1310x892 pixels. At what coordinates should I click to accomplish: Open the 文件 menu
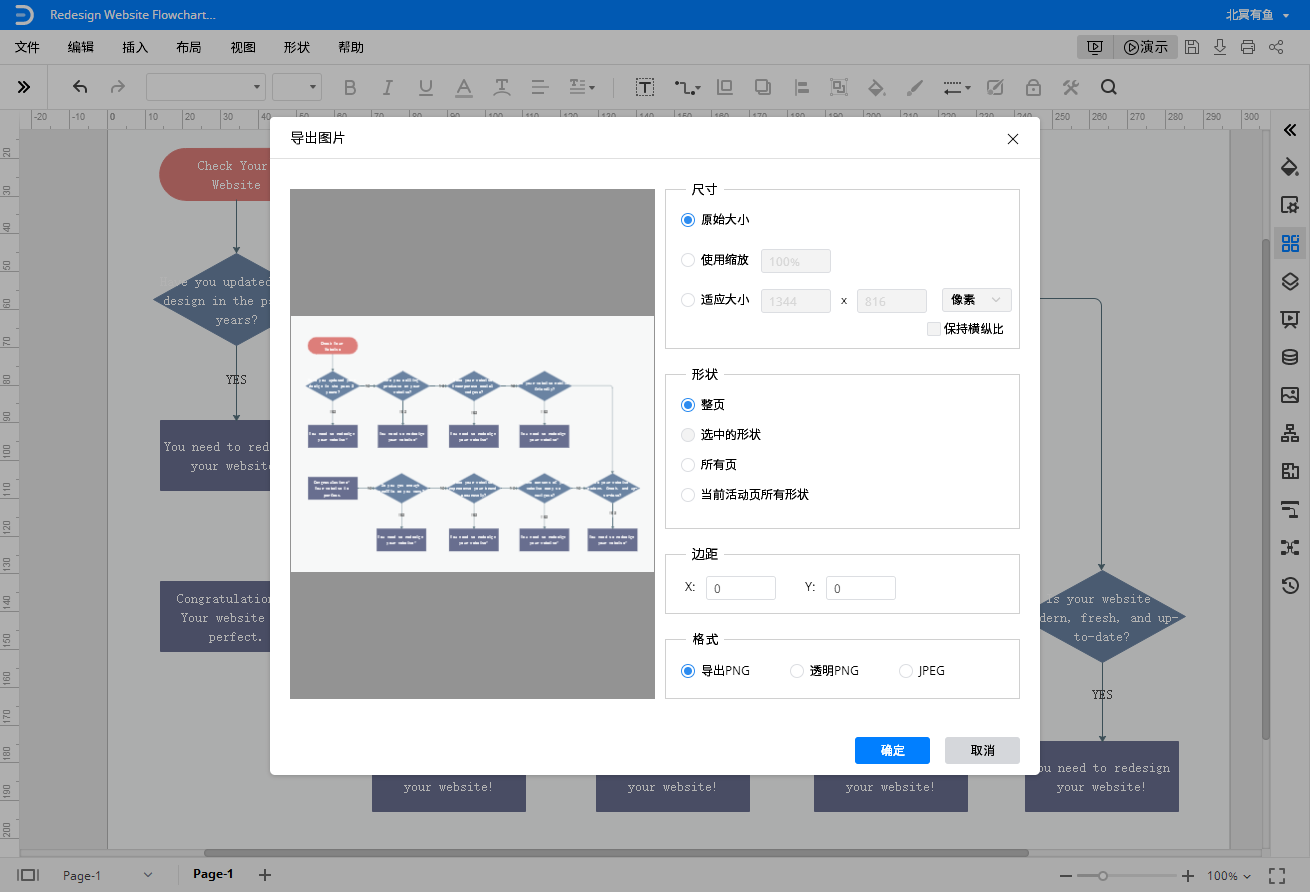[x=27, y=47]
